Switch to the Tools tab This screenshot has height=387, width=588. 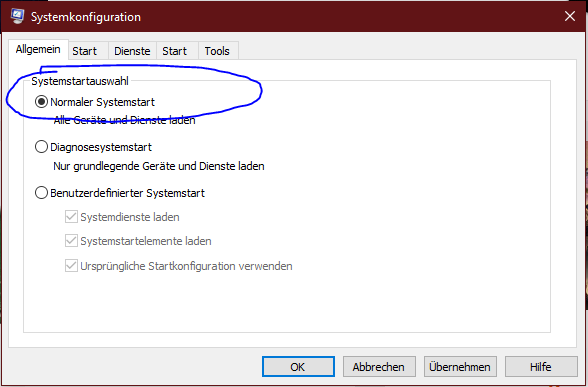tap(217, 51)
